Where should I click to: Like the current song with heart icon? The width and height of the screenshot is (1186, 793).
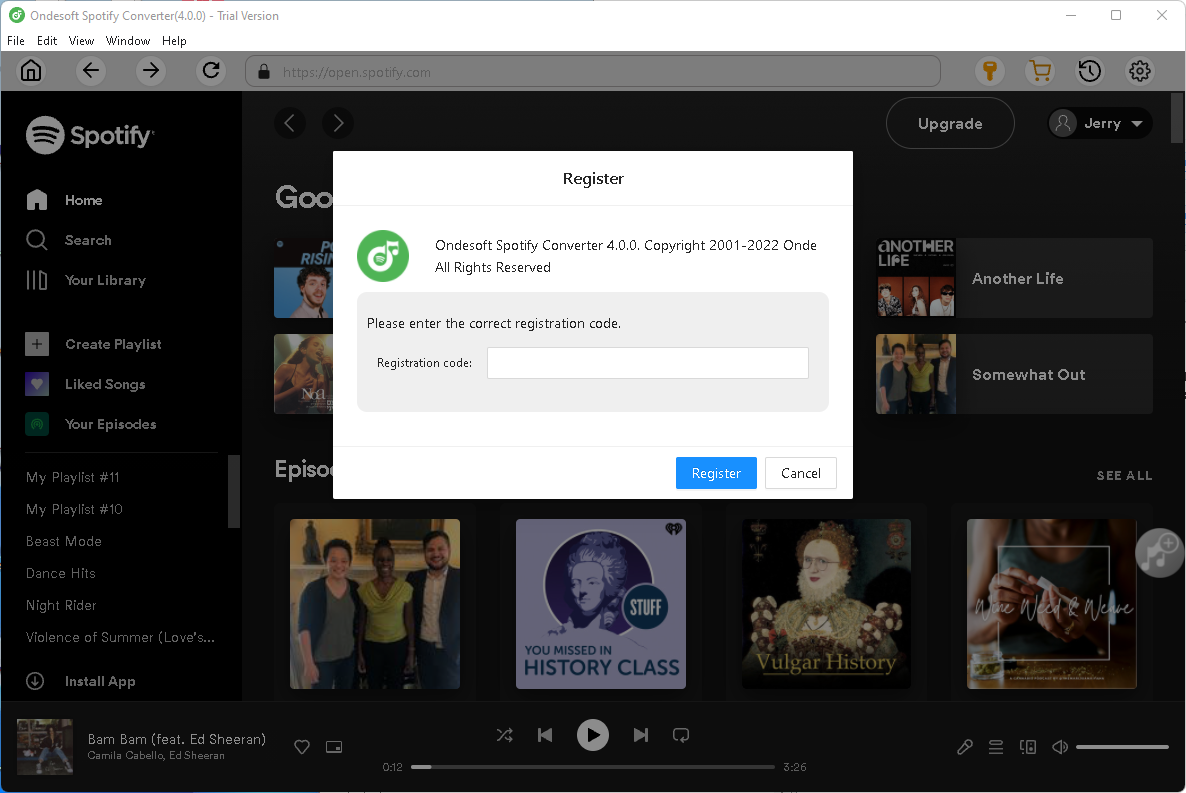click(302, 747)
